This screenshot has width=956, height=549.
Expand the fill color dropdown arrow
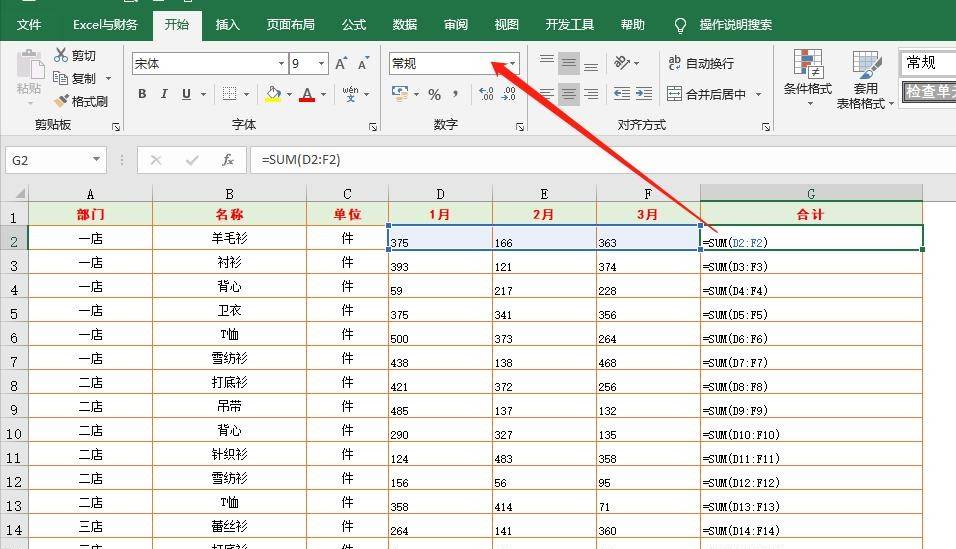point(289,94)
